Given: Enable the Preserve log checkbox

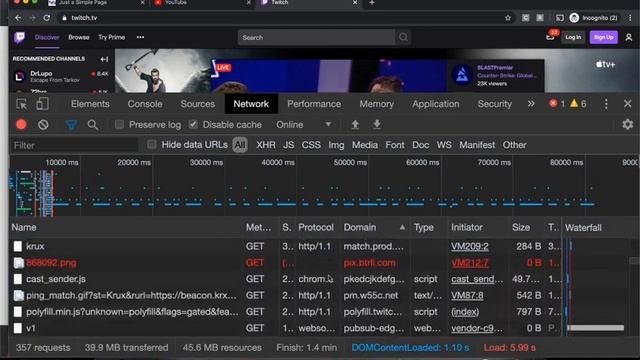Looking at the screenshot, I should (119, 124).
